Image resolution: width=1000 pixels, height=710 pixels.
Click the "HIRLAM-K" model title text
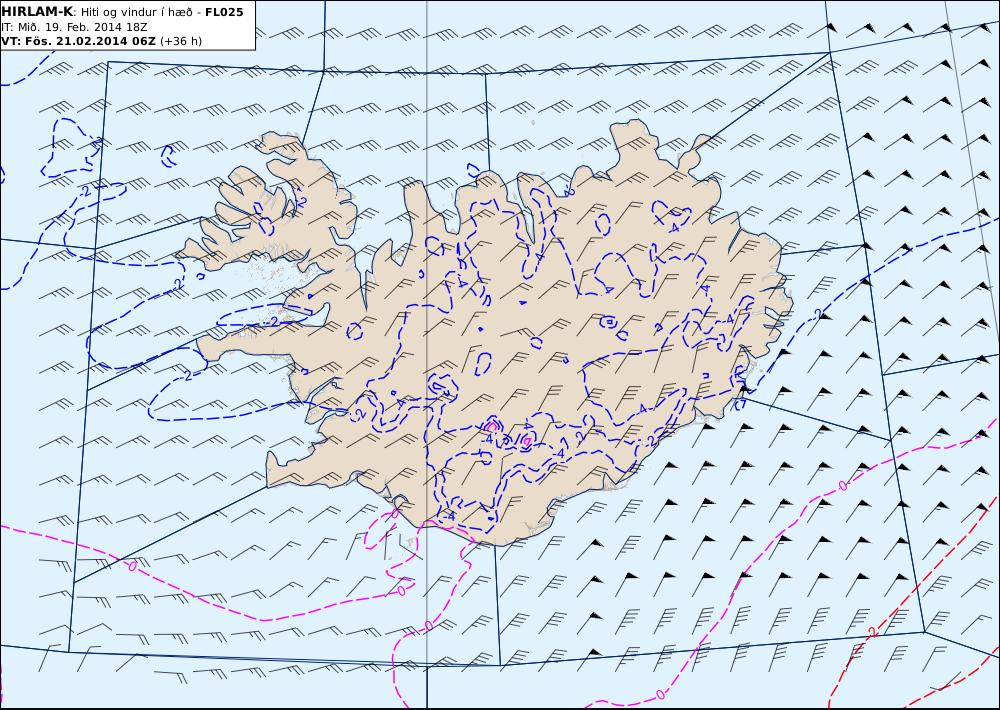click(x=37, y=12)
